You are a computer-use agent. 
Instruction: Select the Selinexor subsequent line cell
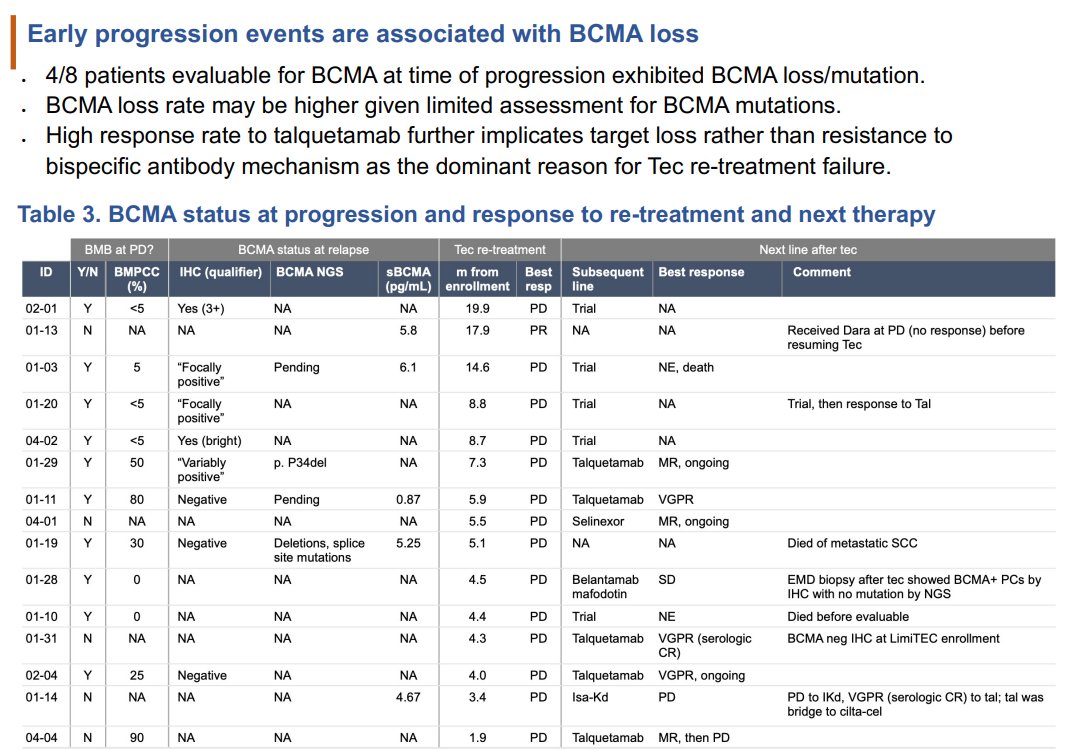point(599,521)
